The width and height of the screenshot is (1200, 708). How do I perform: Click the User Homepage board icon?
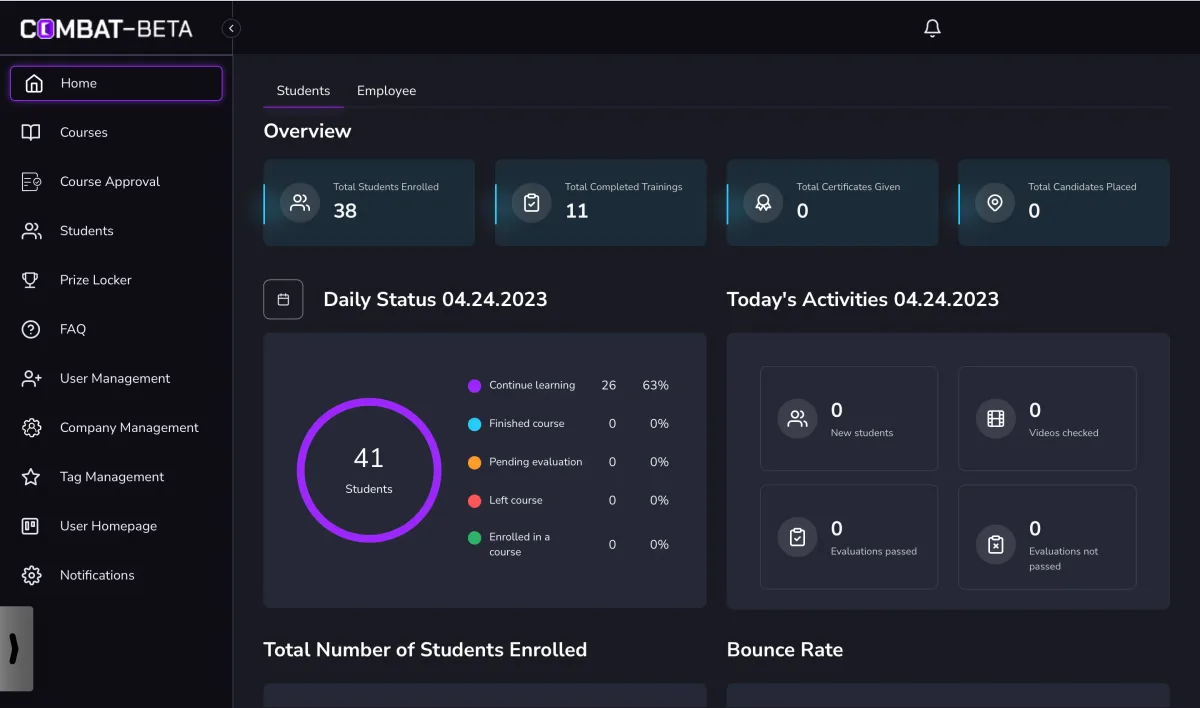[31, 526]
